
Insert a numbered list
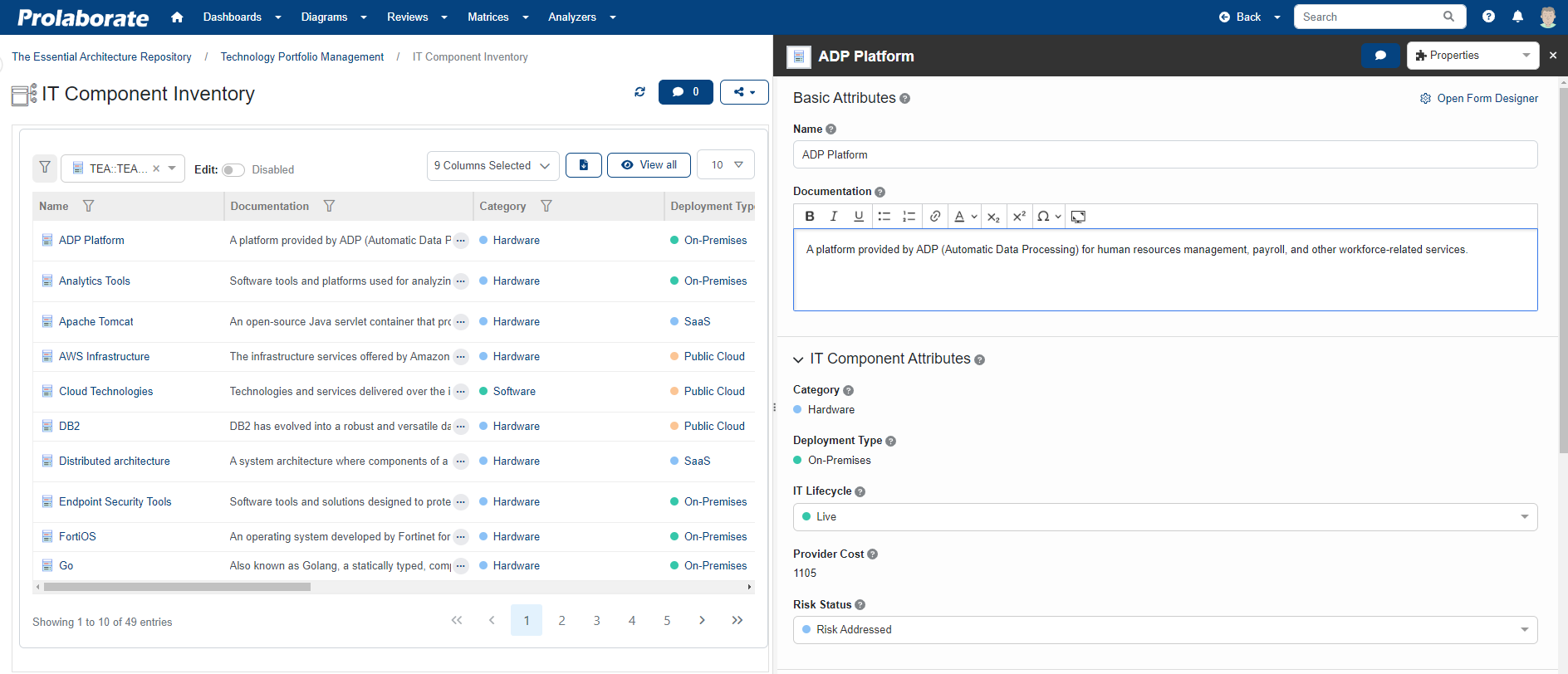pyautogui.click(x=909, y=216)
